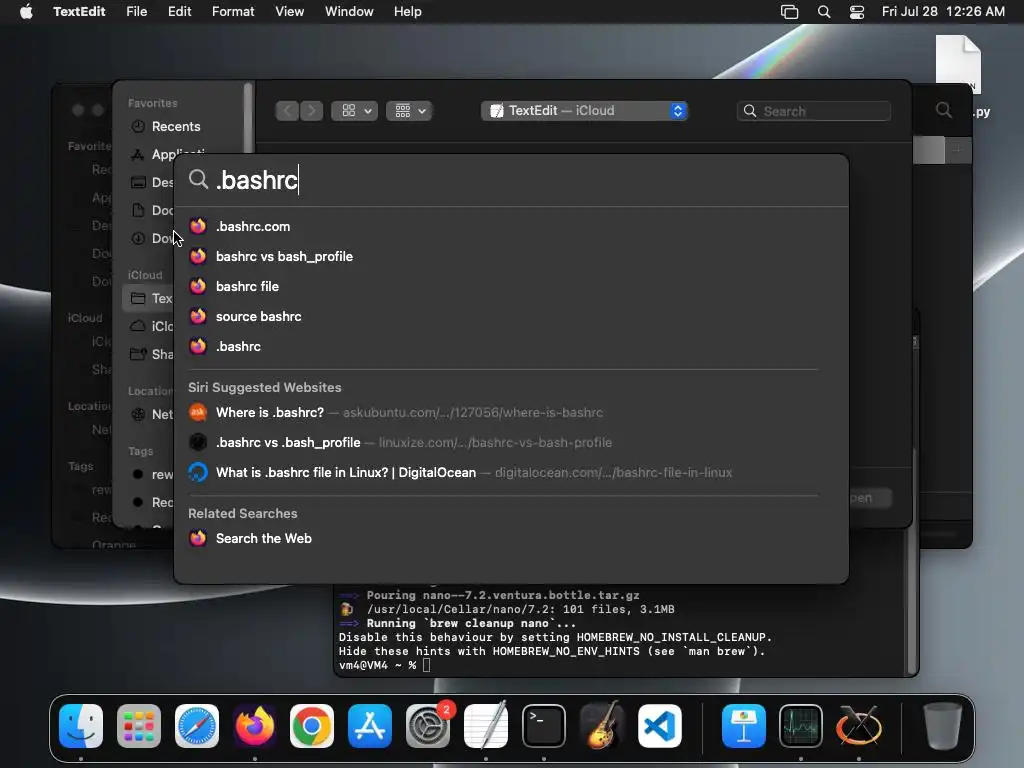Open the X-shaped app icon in Dock
The image size is (1024, 768).
(859, 726)
